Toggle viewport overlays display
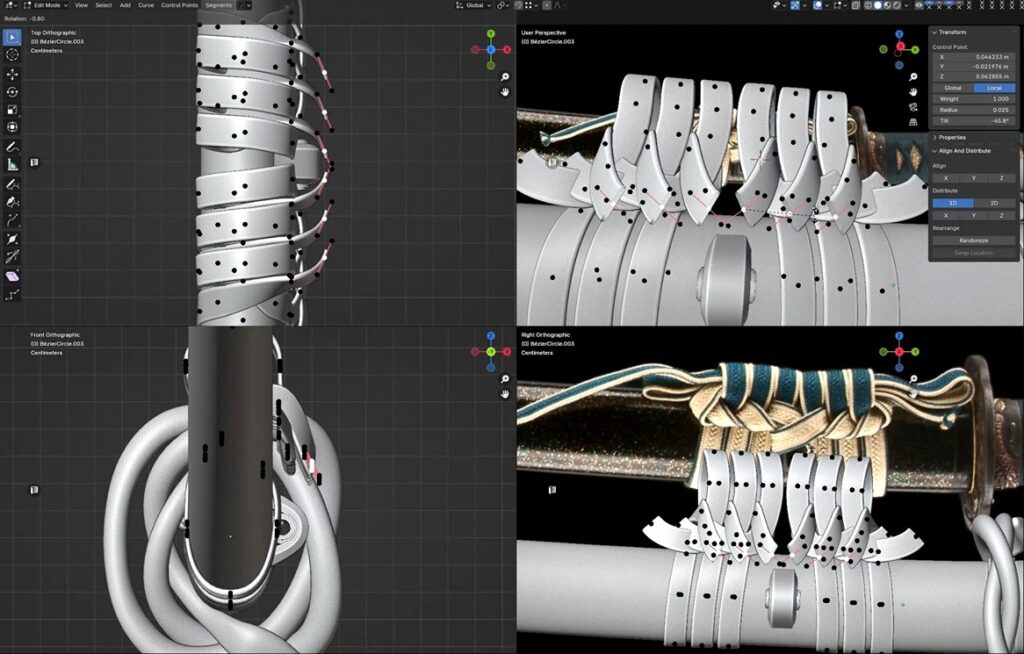1024x654 pixels. [x=818, y=5]
